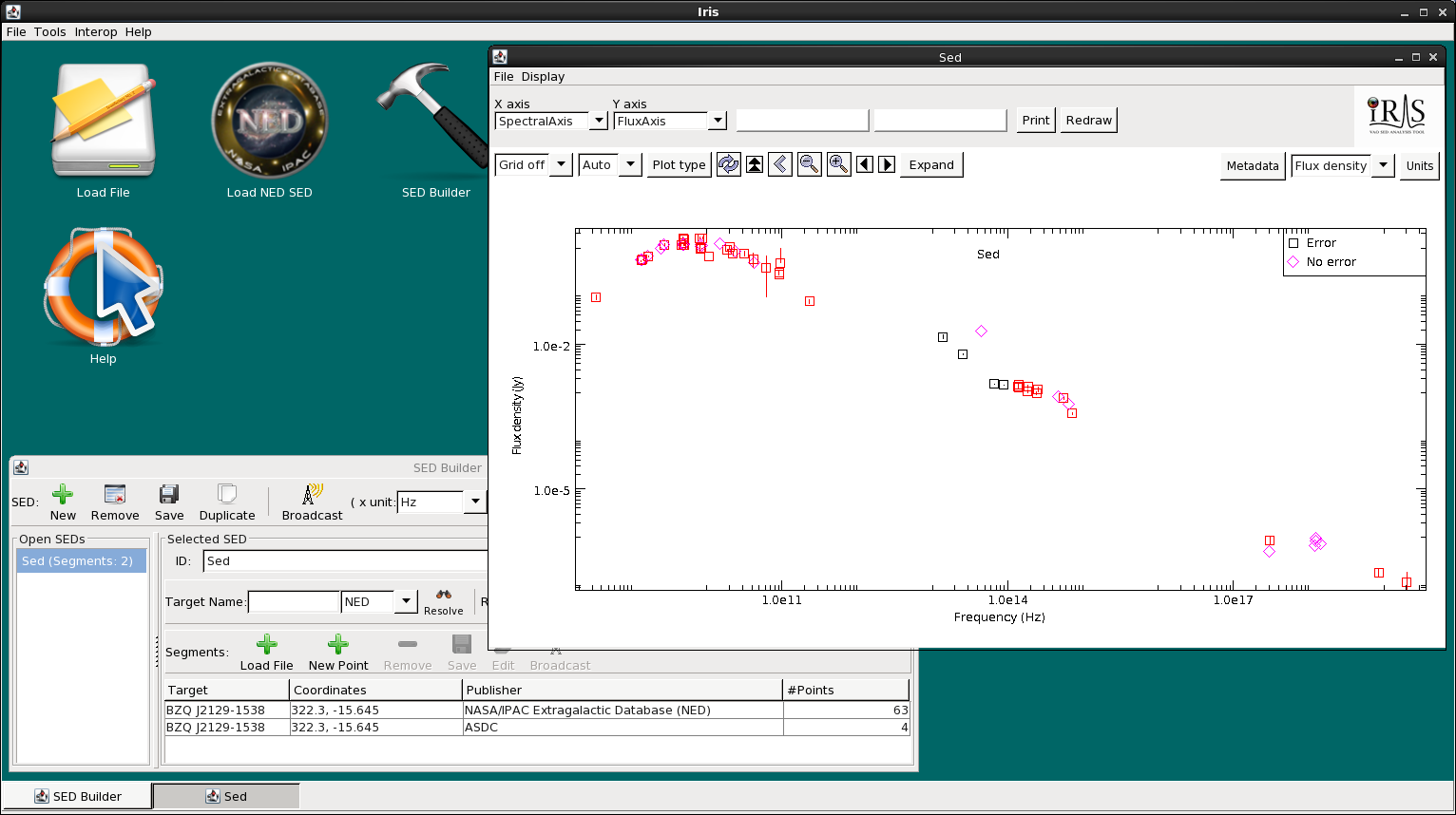Viewport: 1456px width, 815px height.
Task: Click the Units button
Action: 1420,165
